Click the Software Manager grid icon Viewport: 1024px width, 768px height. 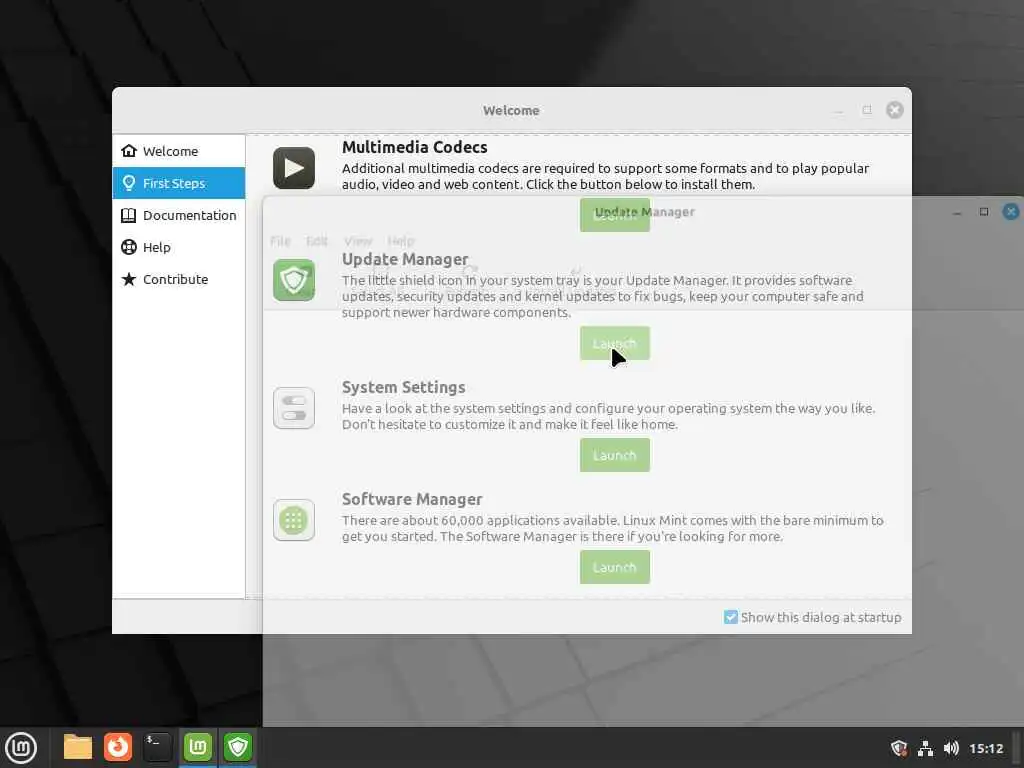pyautogui.click(x=293, y=520)
